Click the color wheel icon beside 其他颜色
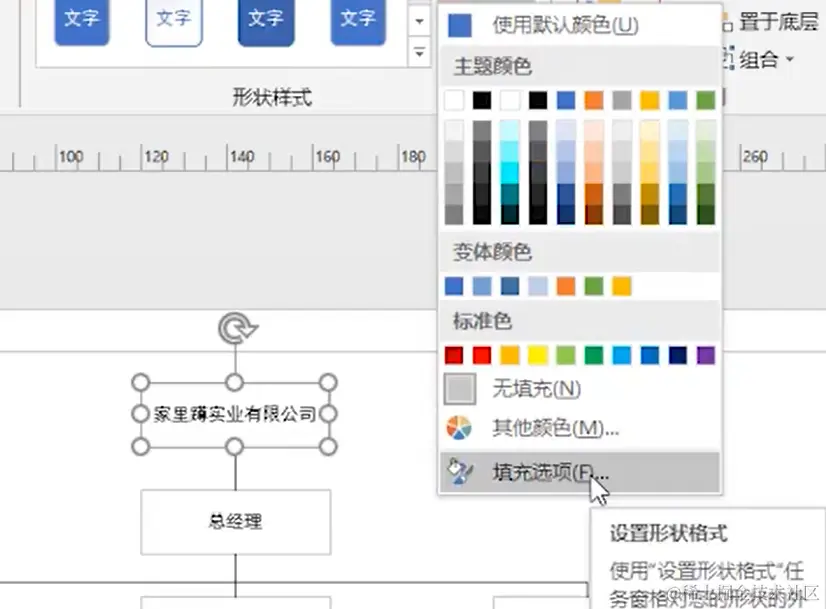Screen dimensions: 826x609 tap(457, 428)
